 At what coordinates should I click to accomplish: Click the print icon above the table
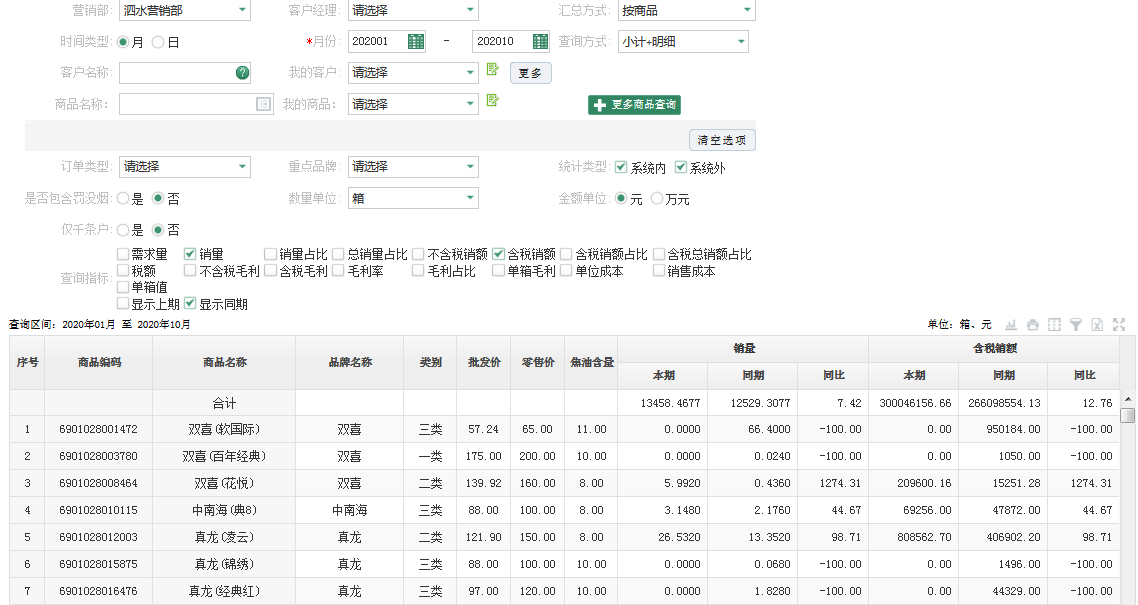coord(1032,325)
